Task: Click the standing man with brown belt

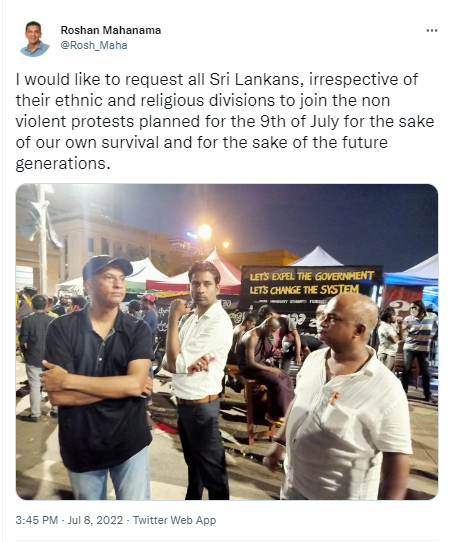Action: (x=198, y=377)
